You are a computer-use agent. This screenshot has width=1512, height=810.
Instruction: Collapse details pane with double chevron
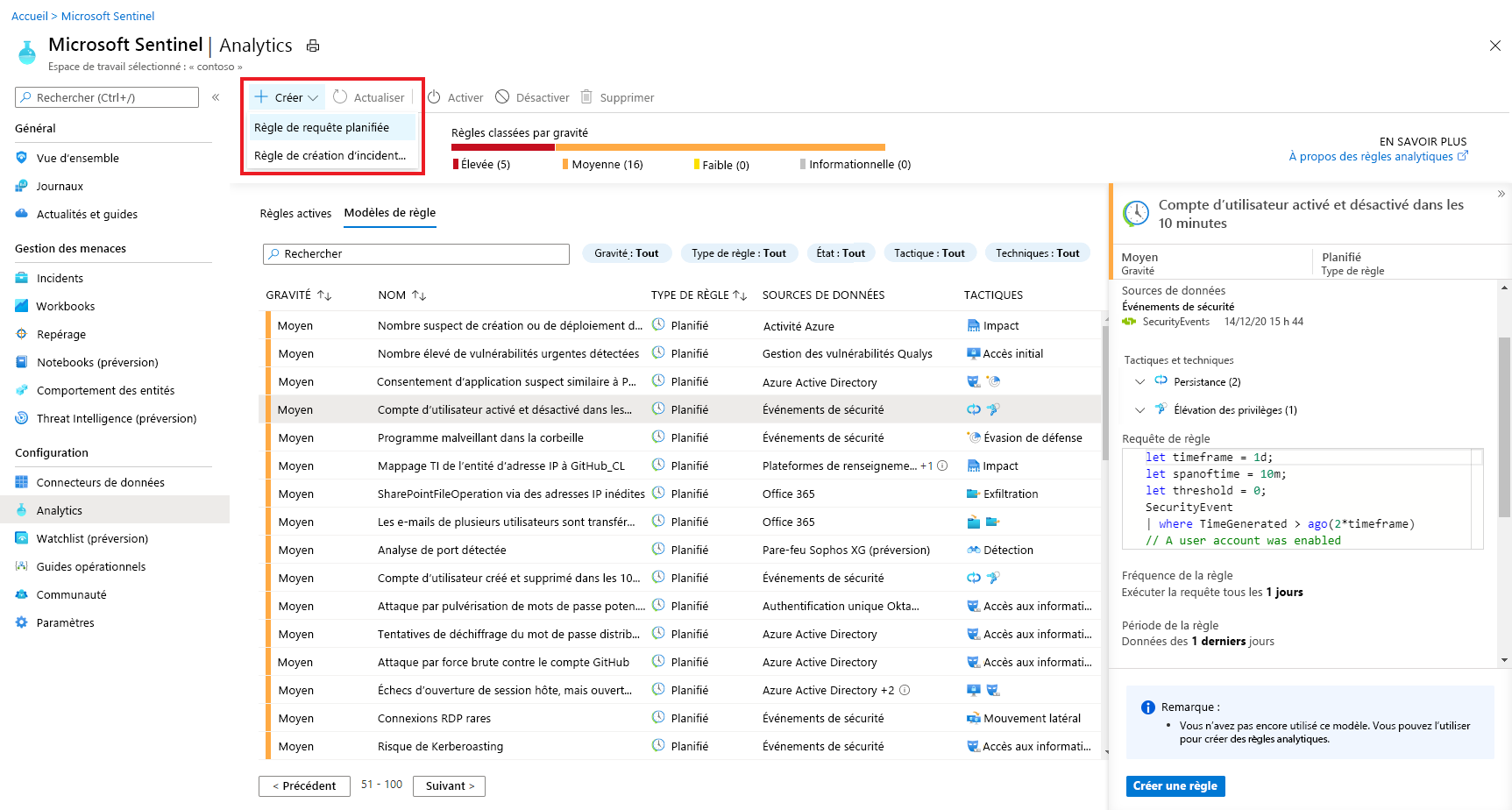[1501, 194]
